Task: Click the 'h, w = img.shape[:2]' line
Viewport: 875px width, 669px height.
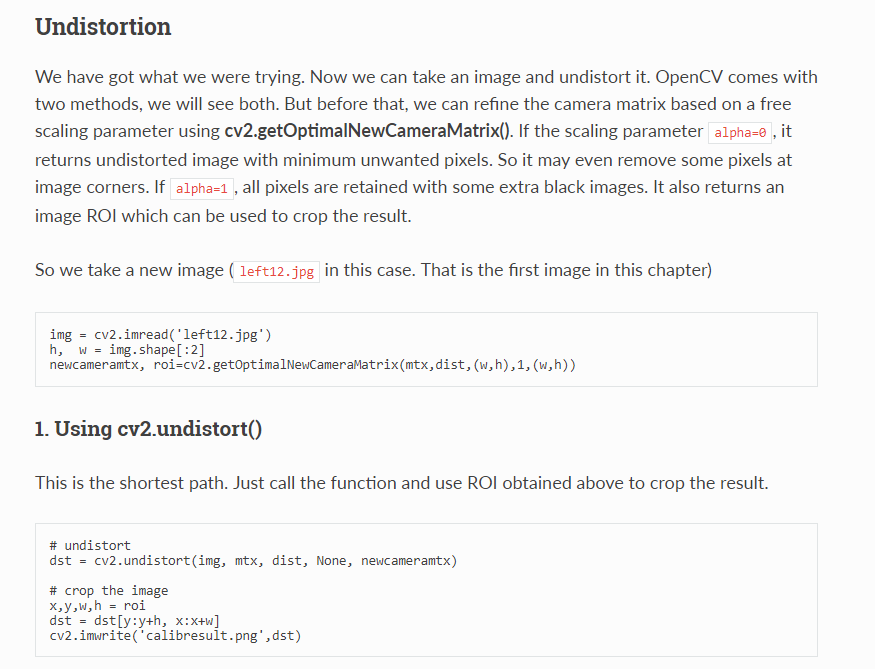Action: pyautogui.click(x=127, y=350)
